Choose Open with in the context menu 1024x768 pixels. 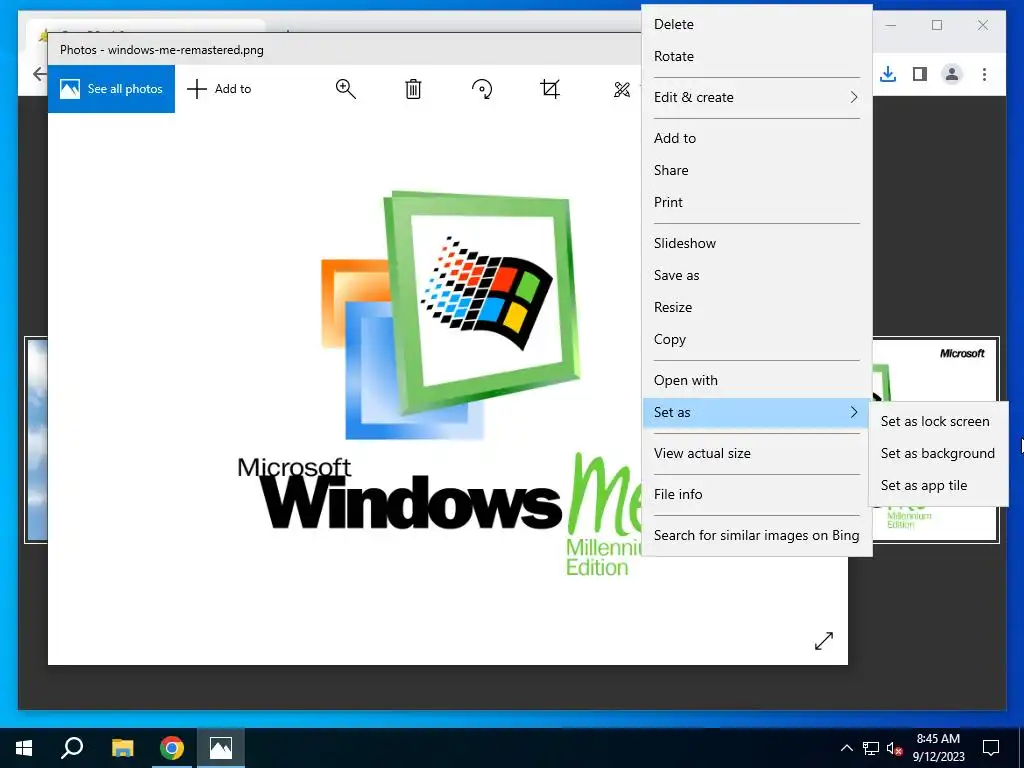(757, 381)
